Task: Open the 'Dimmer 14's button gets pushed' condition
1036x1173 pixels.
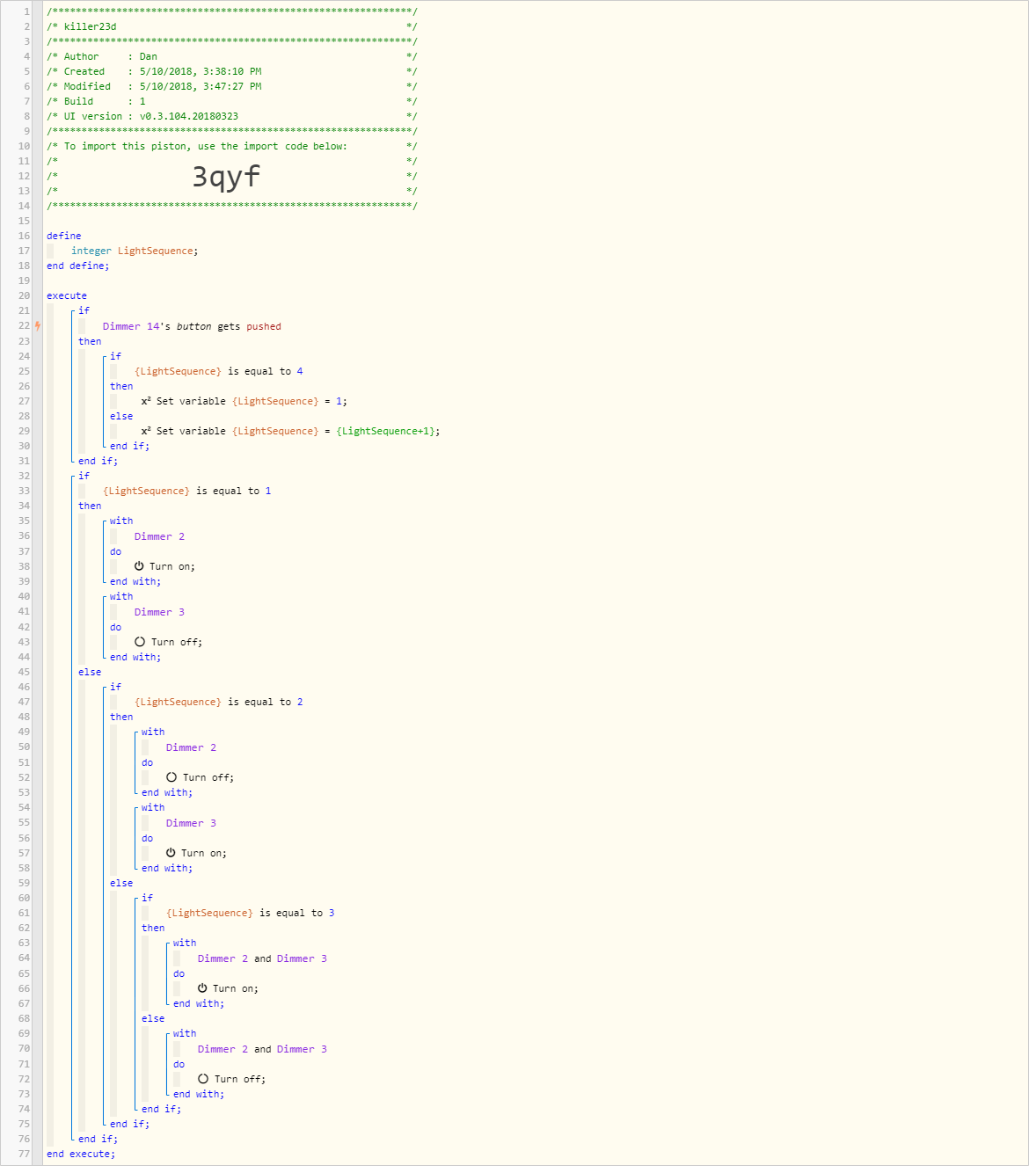Action: (x=192, y=326)
